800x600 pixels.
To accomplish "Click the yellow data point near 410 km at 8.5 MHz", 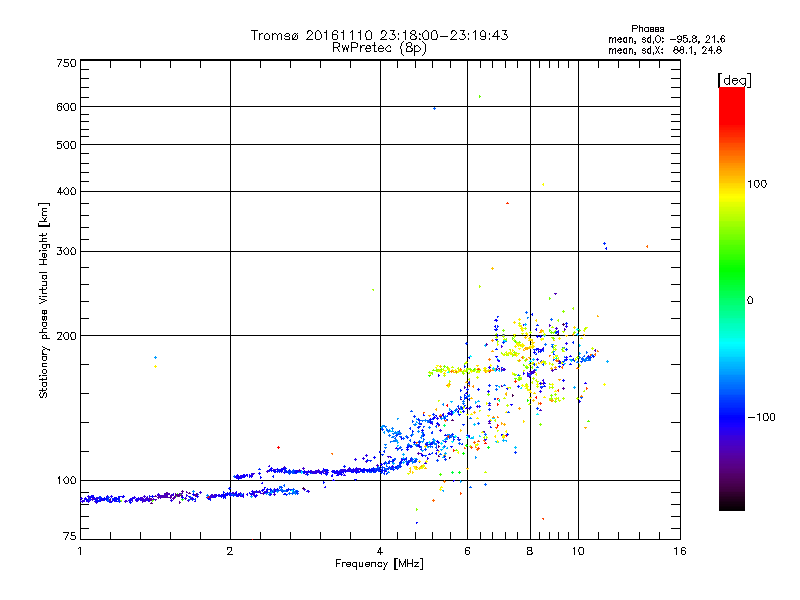I will (x=543, y=185).
